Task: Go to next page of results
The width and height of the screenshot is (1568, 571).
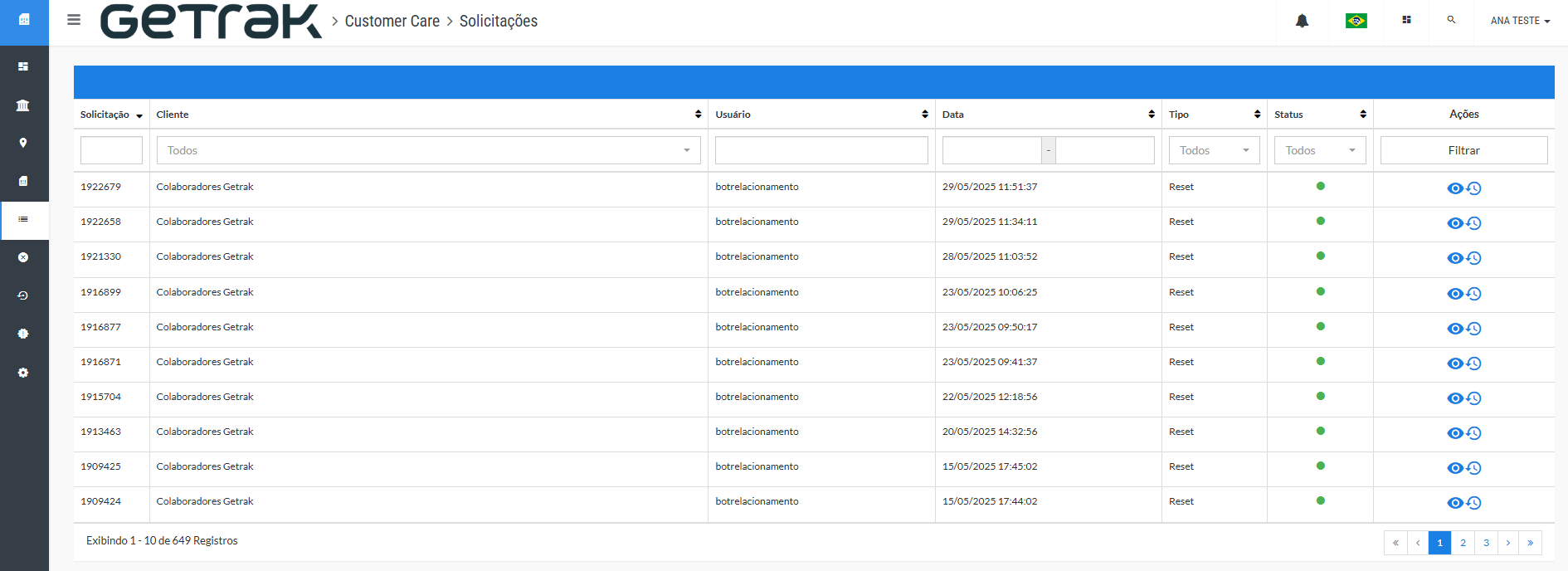Action: pos(1508,543)
